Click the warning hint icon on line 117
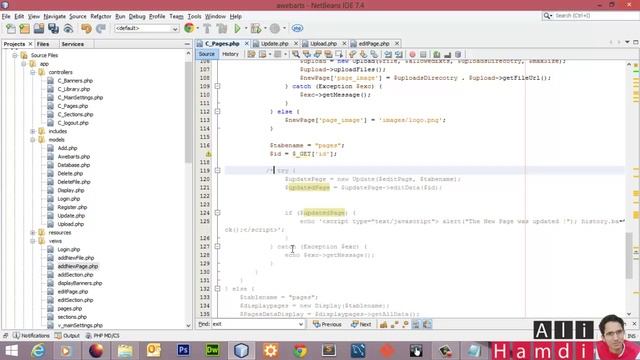Screen dimensions: 640x360 (x=208, y=154)
